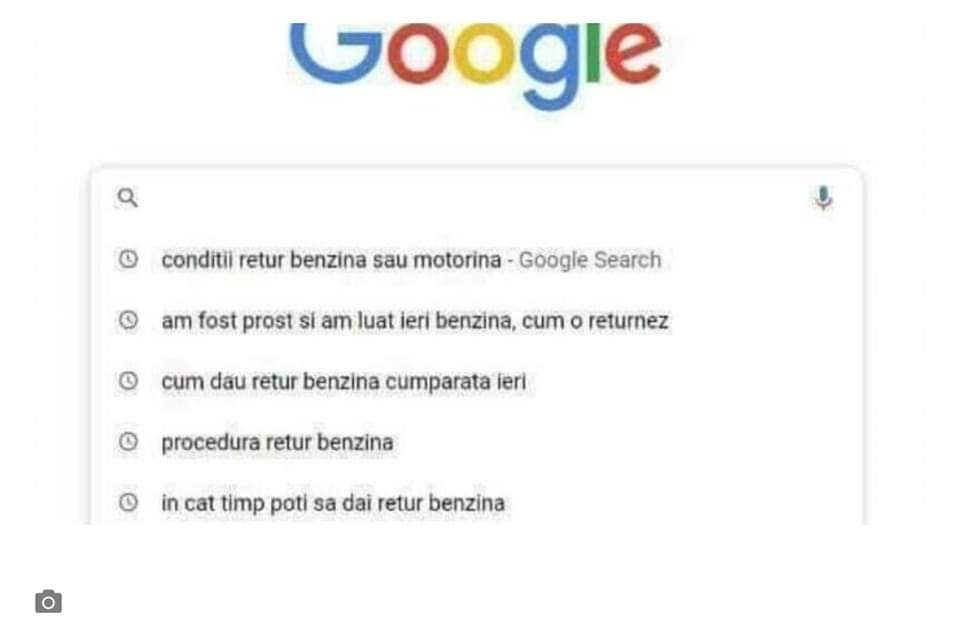Select suggestion 'conditii retur benzina sau motorina'
Viewport: 960px width, 628px height.
coord(330,260)
